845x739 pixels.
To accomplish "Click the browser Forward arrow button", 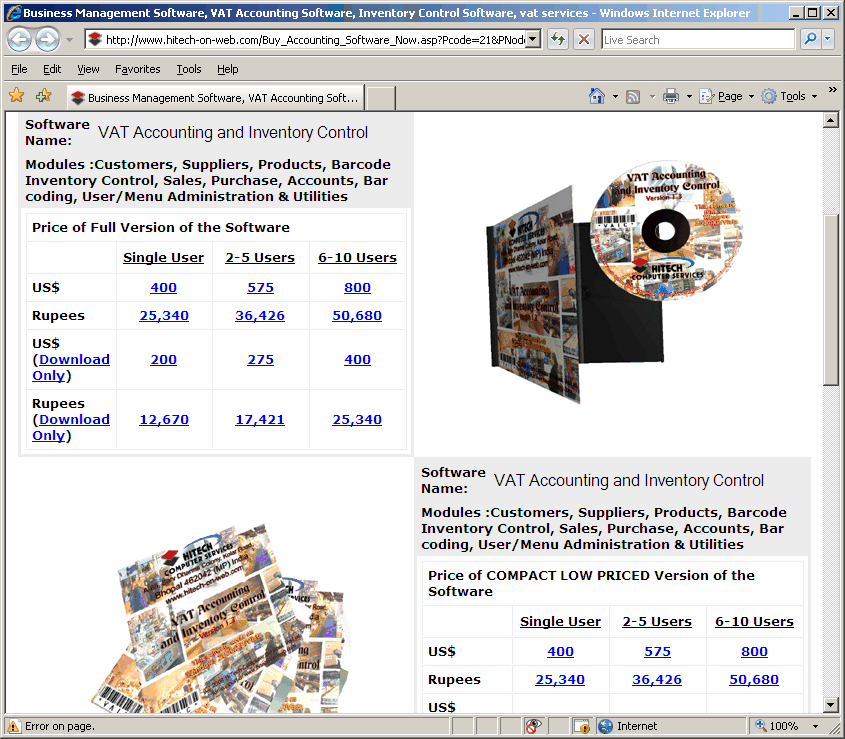I will (47, 39).
